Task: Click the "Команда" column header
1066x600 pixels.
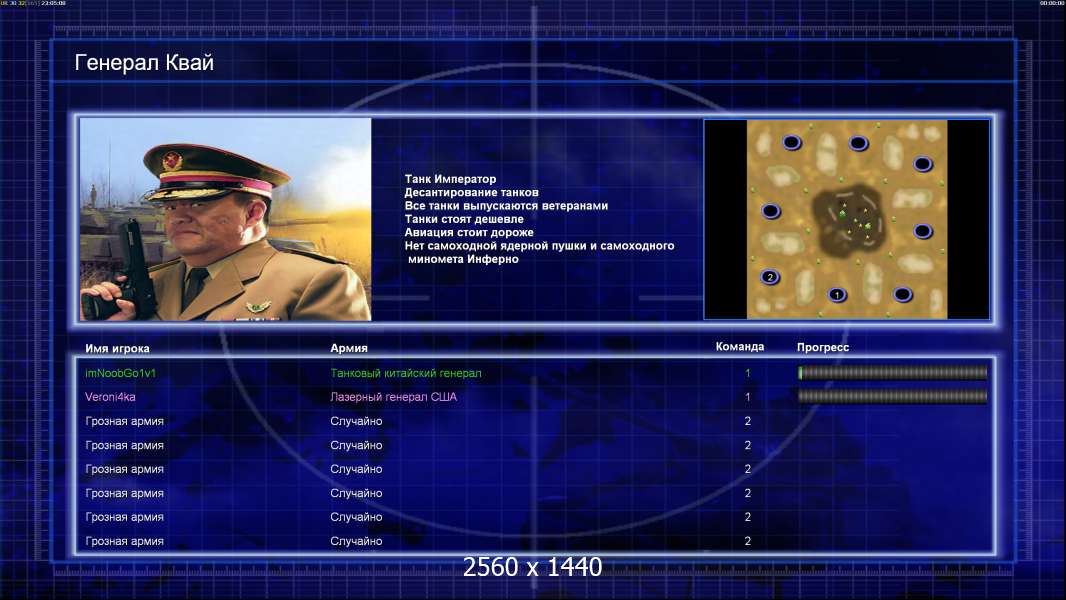Action: (x=740, y=347)
